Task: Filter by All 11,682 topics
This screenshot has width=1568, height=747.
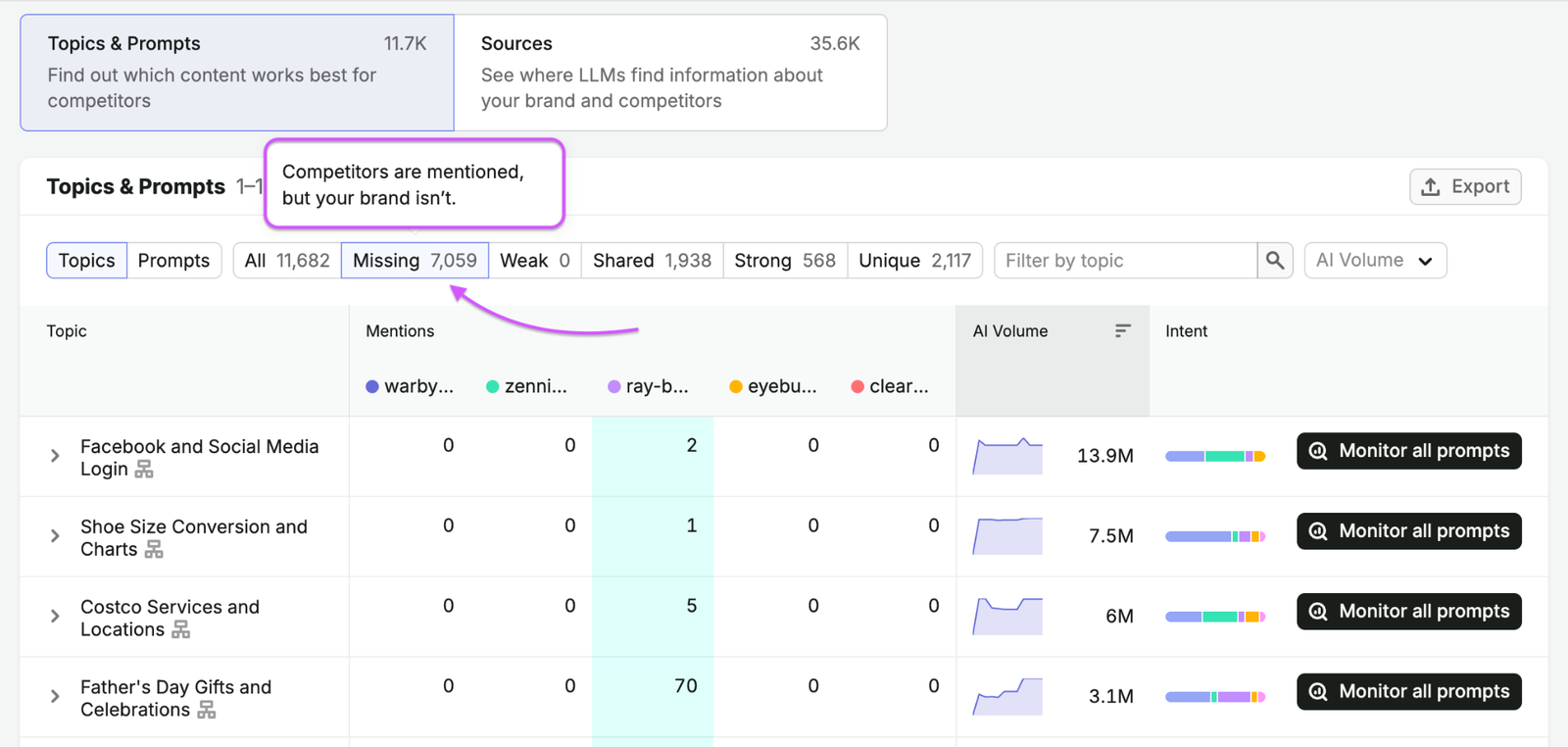Action: coord(287,261)
